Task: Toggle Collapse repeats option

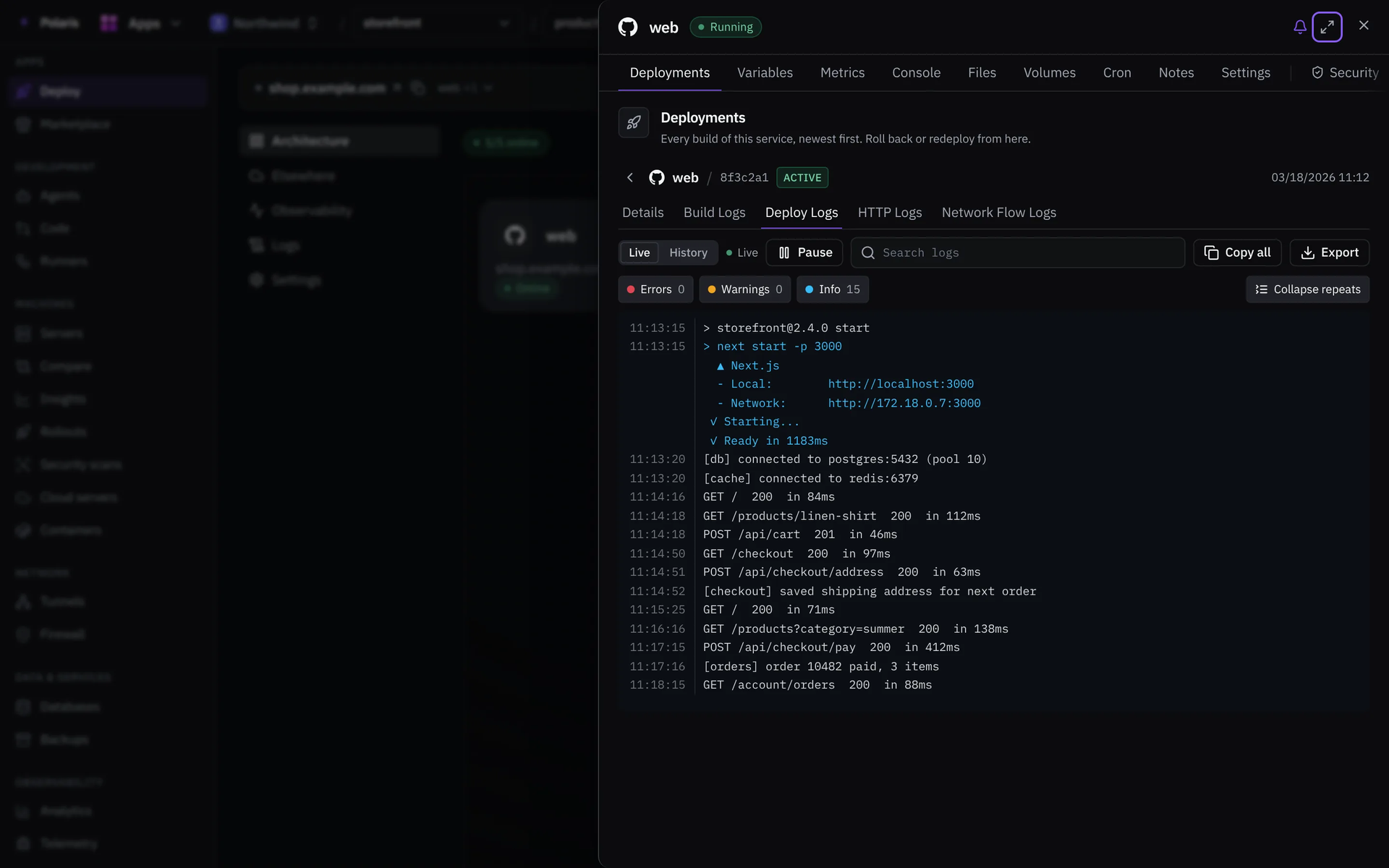Action: point(1307,289)
